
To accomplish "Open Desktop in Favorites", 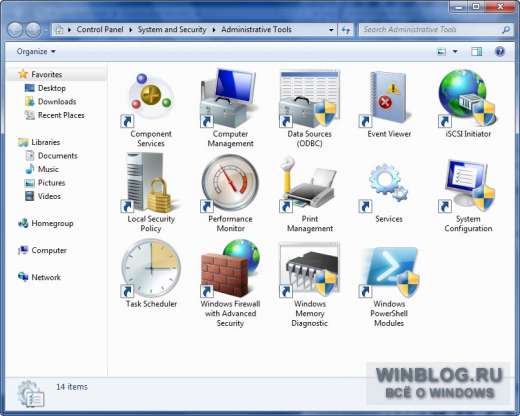I will (x=51, y=88).
